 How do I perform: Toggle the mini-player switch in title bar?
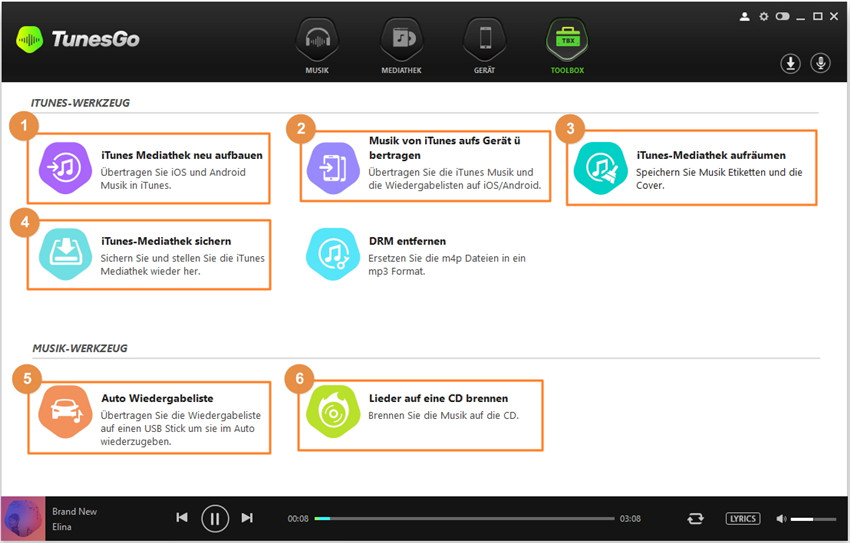(x=782, y=17)
